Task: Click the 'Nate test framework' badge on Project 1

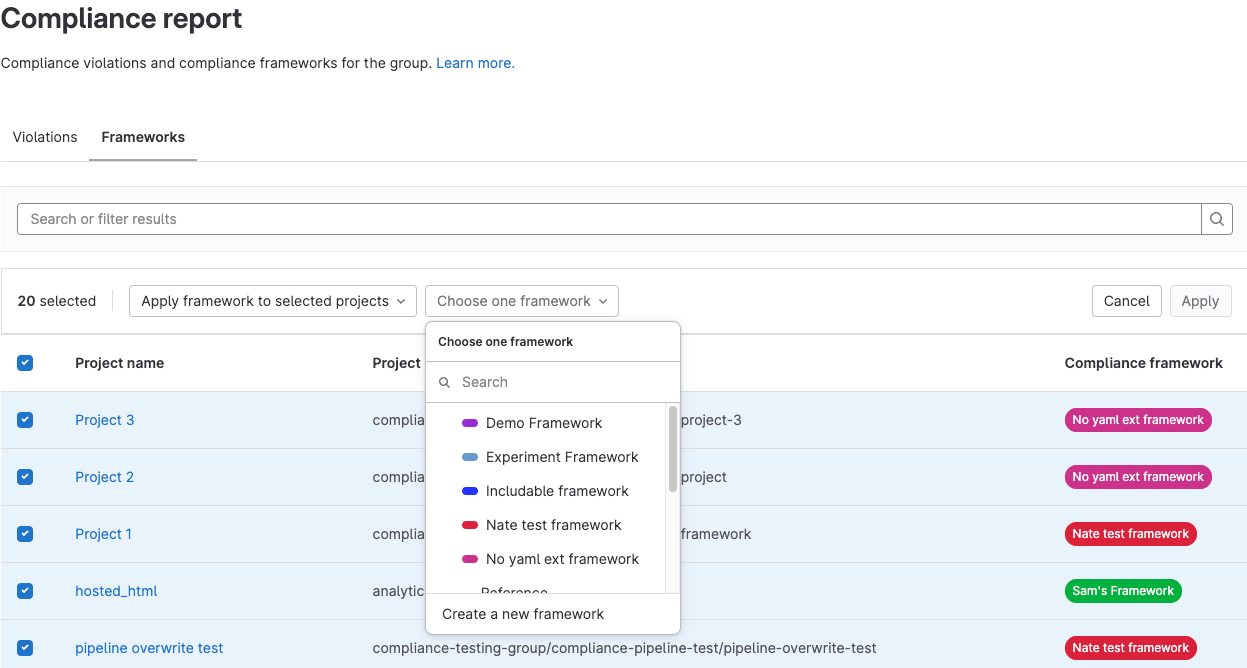Action: pos(1130,533)
